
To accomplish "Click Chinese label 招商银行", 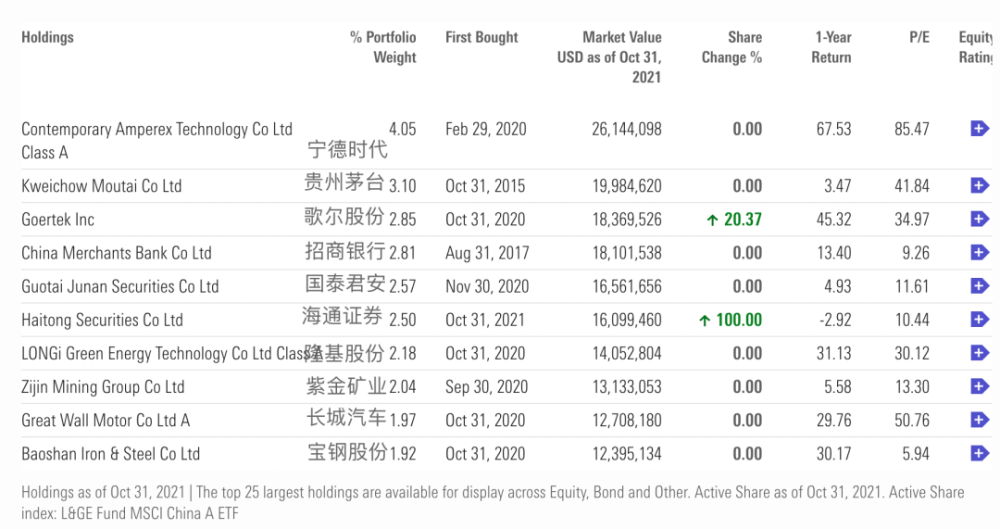I will point(345,251).
